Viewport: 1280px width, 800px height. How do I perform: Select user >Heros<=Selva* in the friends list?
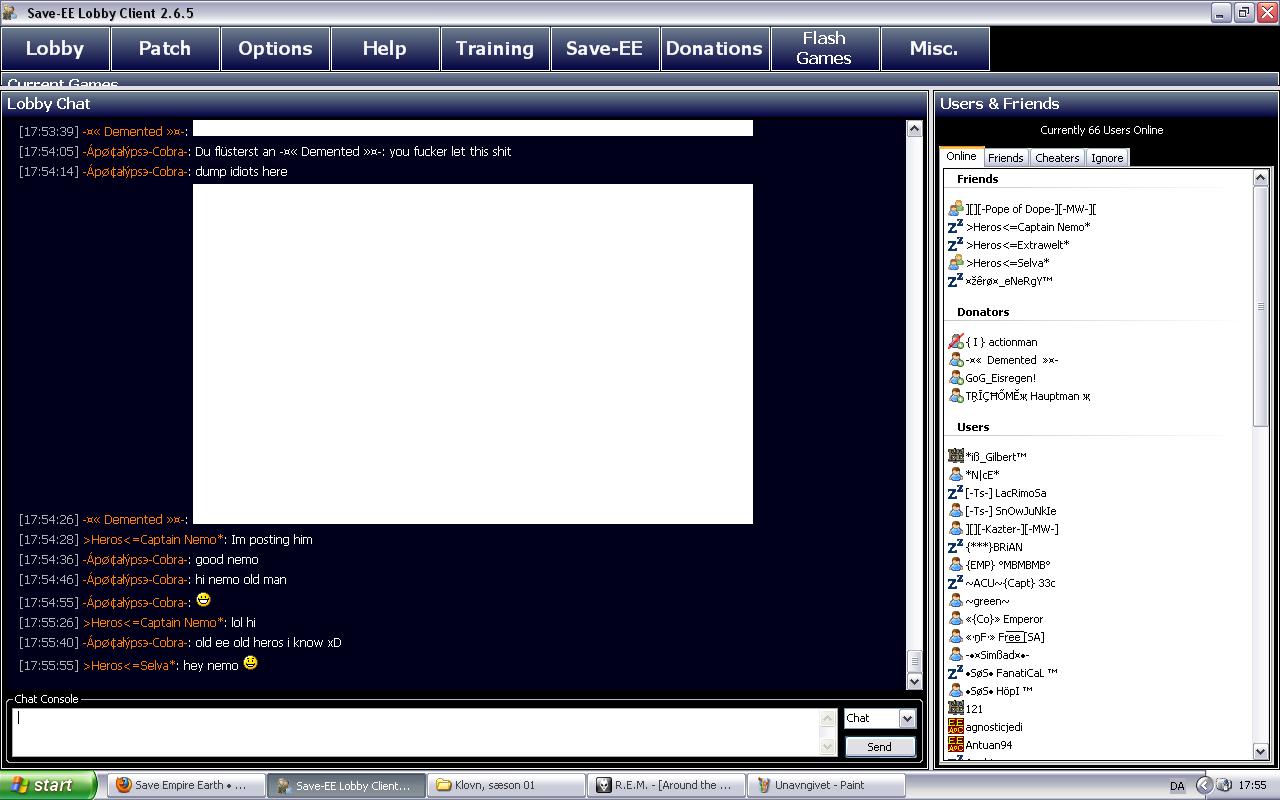(x=1007, y=263)
